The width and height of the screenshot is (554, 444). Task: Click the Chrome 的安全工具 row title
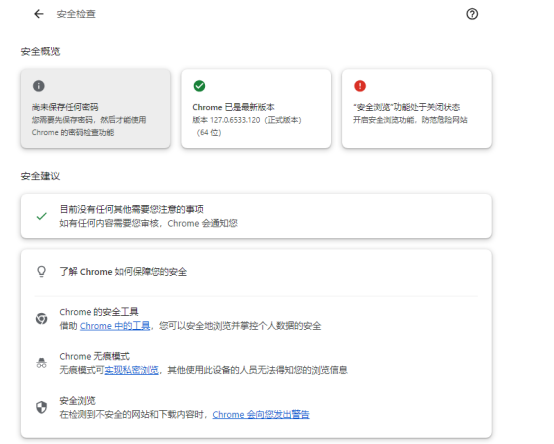(x=99, y=312)
